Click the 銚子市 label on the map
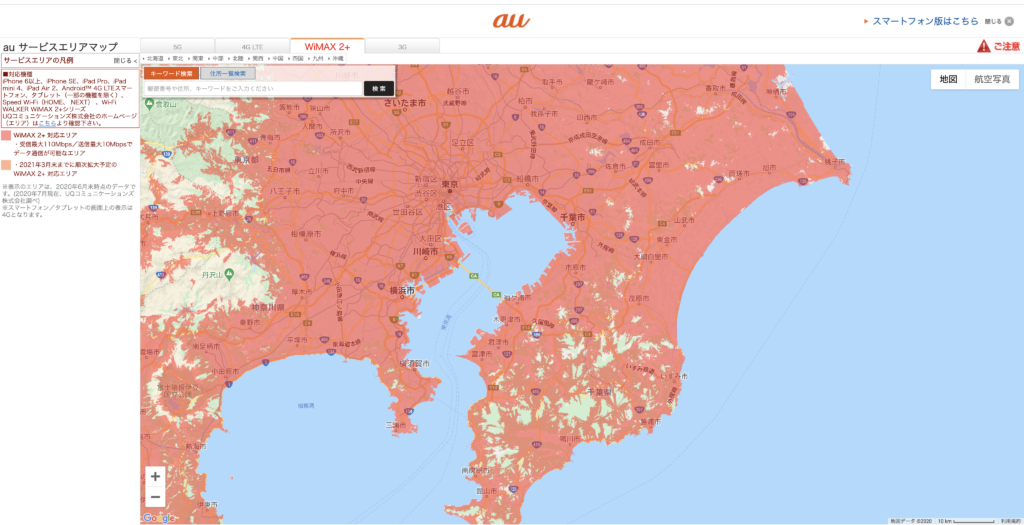 point(835,161)
